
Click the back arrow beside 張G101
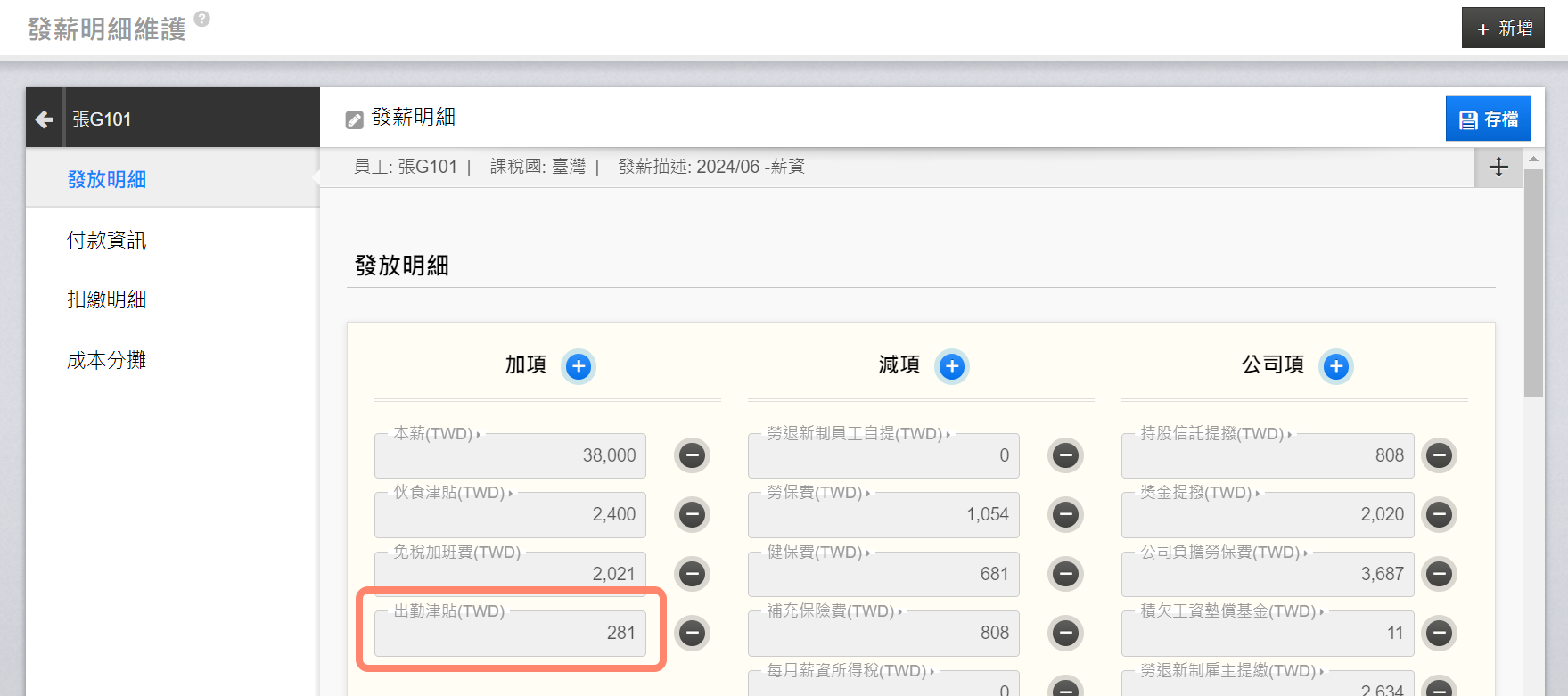click(x=44, y=119)
